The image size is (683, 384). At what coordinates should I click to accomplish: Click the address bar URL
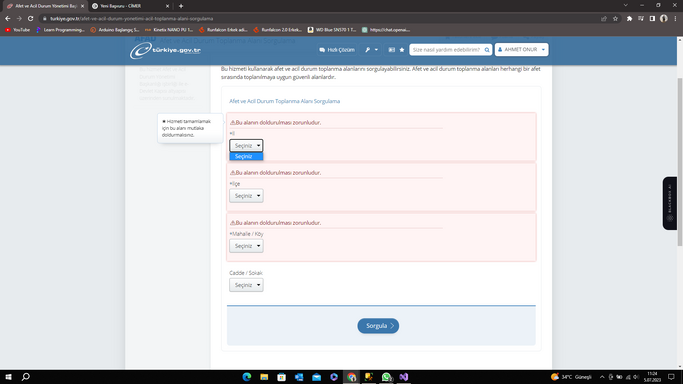(x=132, y=19)
